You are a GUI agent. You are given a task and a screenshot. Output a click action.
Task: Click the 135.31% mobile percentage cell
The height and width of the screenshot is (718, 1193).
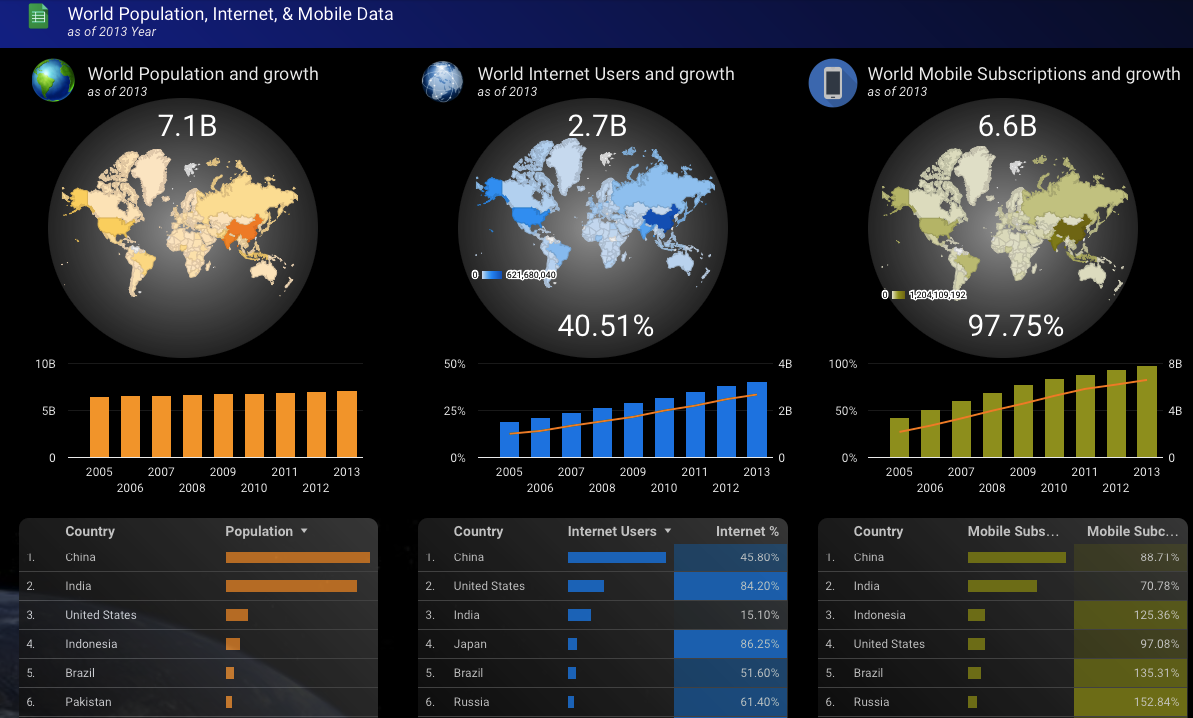click(x=1131, y=672)
